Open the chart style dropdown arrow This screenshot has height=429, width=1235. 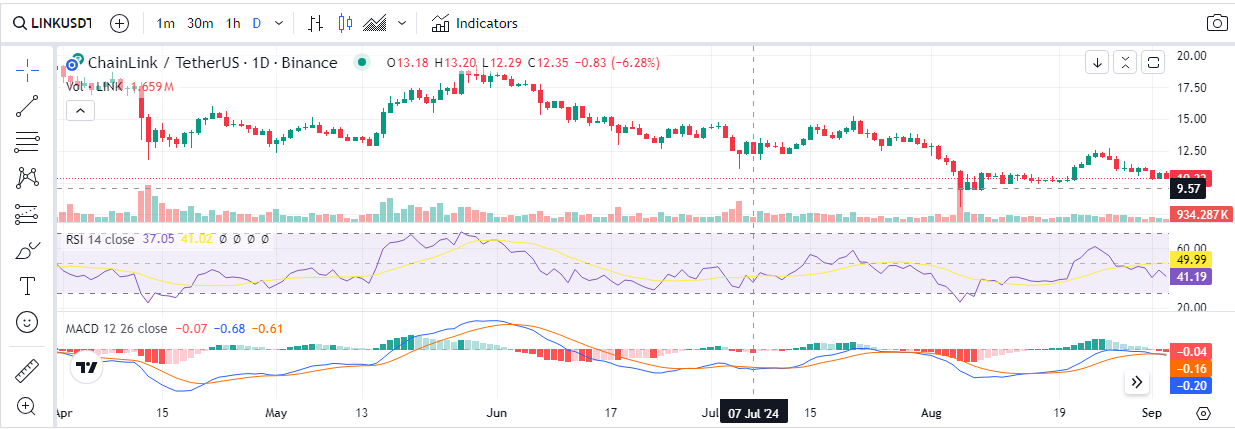point(402,23)
